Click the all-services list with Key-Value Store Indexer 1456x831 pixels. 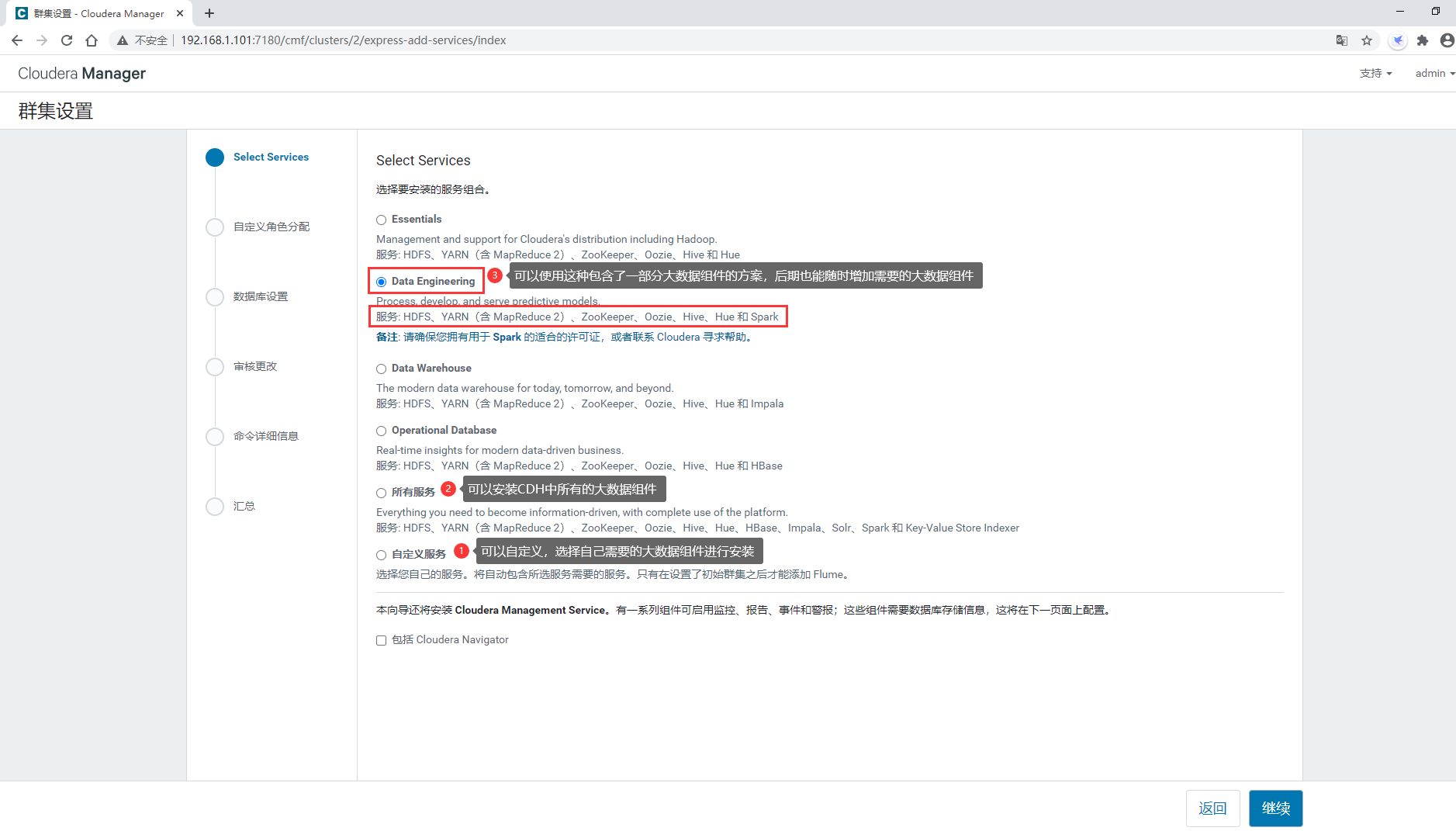697,528
